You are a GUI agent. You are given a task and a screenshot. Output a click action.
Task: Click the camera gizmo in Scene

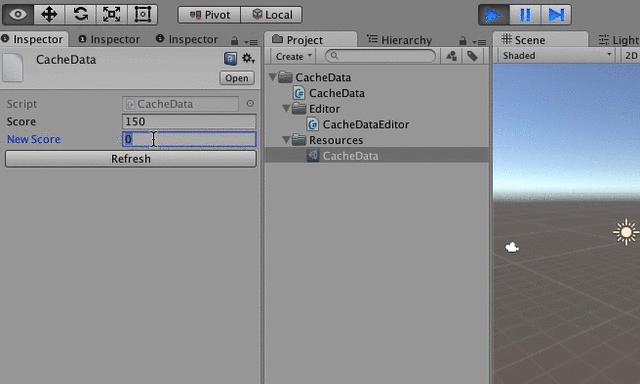pyautogui.click(x=512, y=247)
